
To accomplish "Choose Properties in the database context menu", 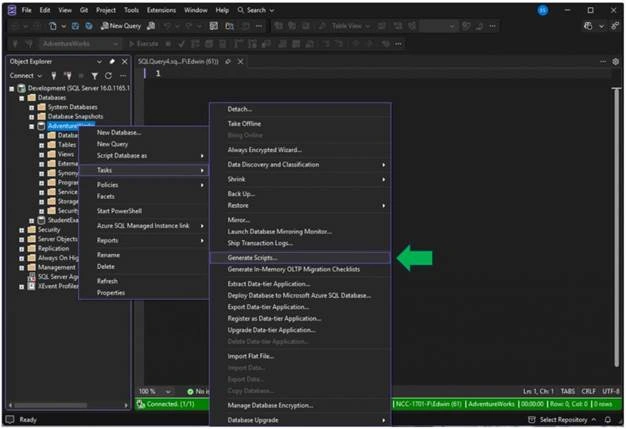I will pyautogui.click(x=144, y=293).
